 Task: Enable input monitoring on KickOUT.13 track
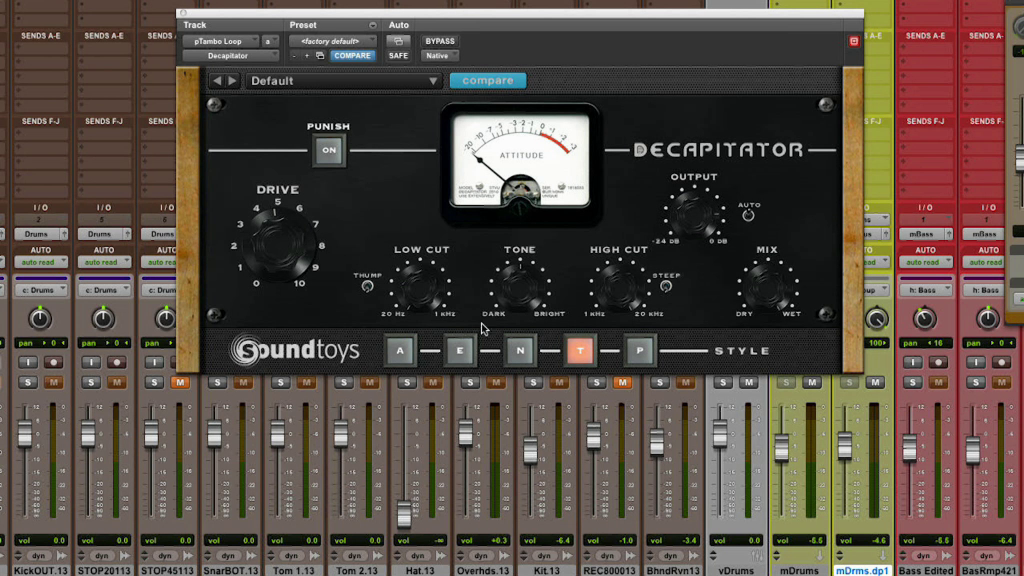[x=28, y=362]
